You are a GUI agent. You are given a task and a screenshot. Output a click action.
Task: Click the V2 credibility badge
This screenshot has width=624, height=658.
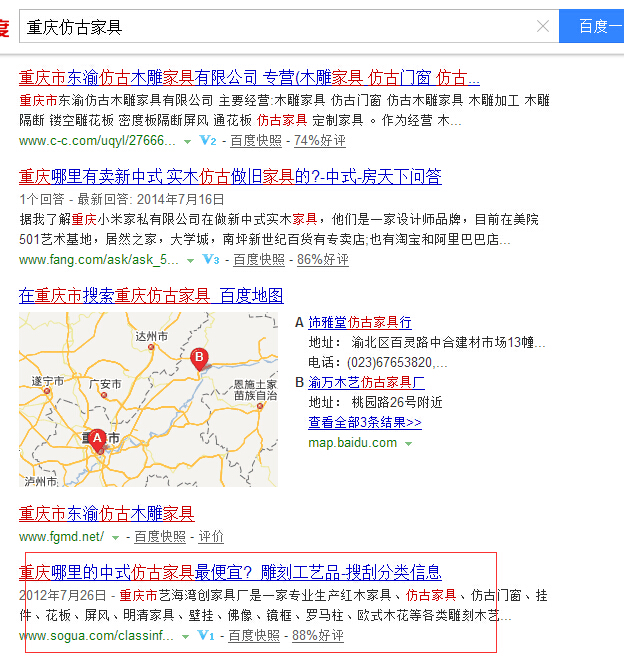(207, 140)
